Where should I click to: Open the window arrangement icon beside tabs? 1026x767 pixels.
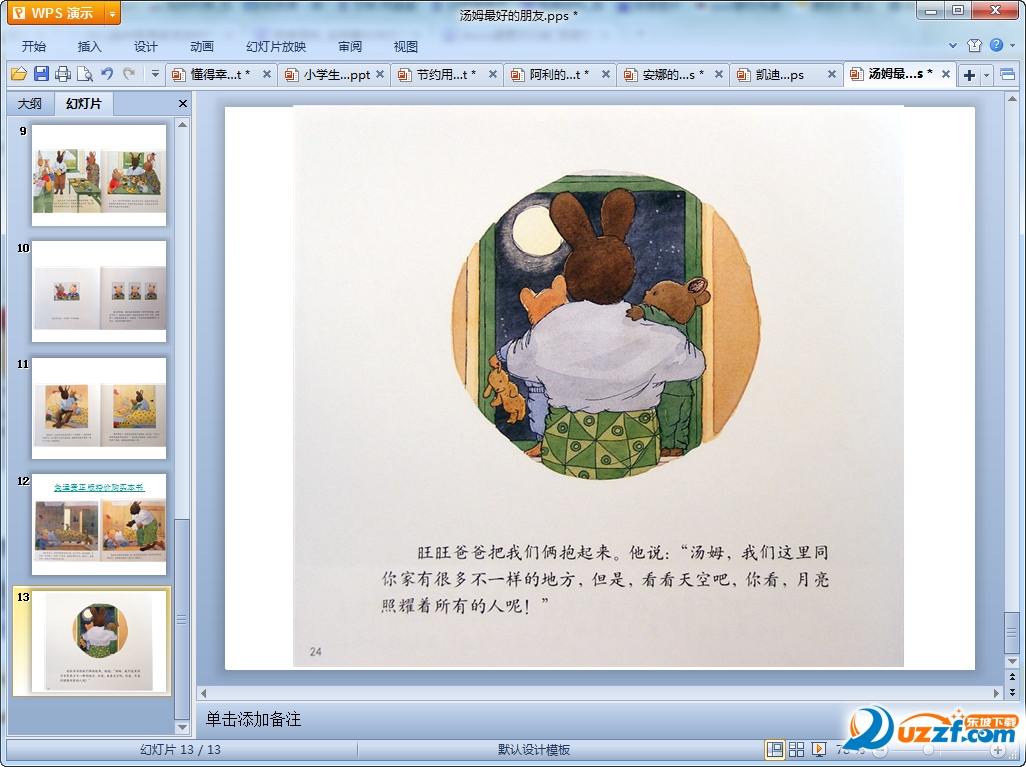point(1008,75)
